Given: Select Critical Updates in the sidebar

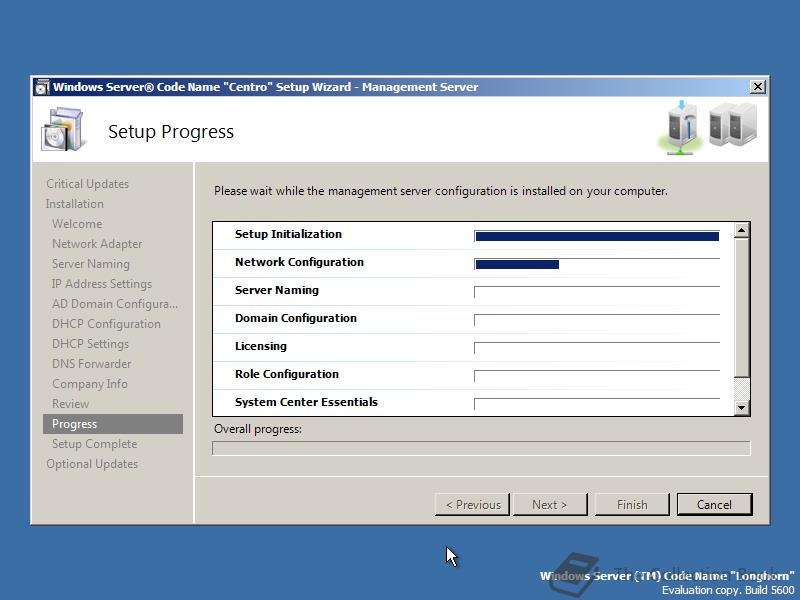Looking at the screenshot, I should pos(87,184).
